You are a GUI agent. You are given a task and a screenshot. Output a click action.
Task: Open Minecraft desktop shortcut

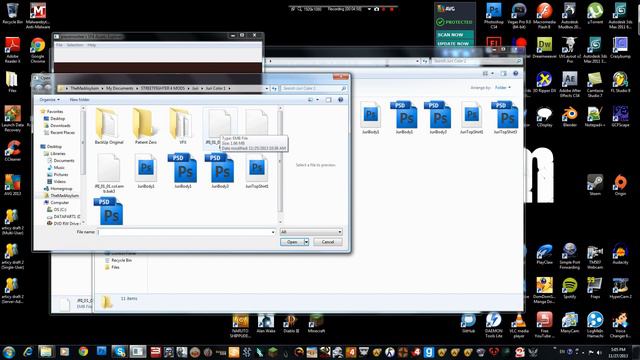316,323
